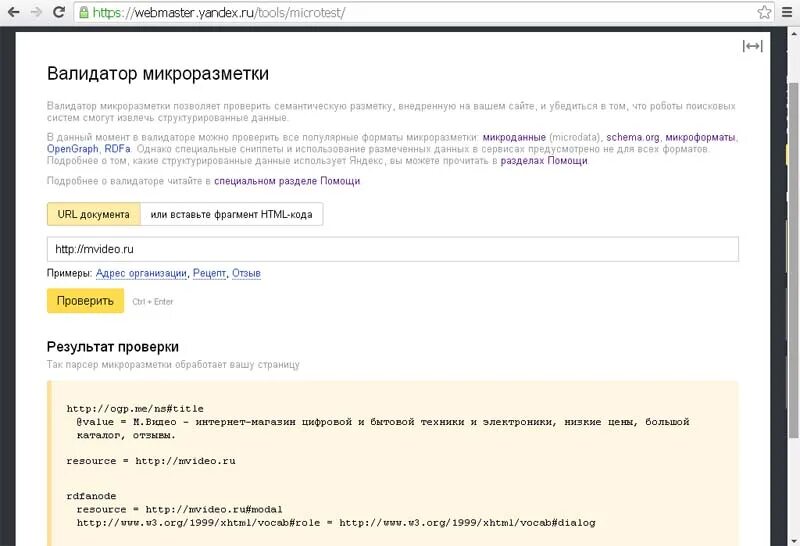Open the 'Отзыв' example link
This screenshot has width=800, height=546.
246,274
